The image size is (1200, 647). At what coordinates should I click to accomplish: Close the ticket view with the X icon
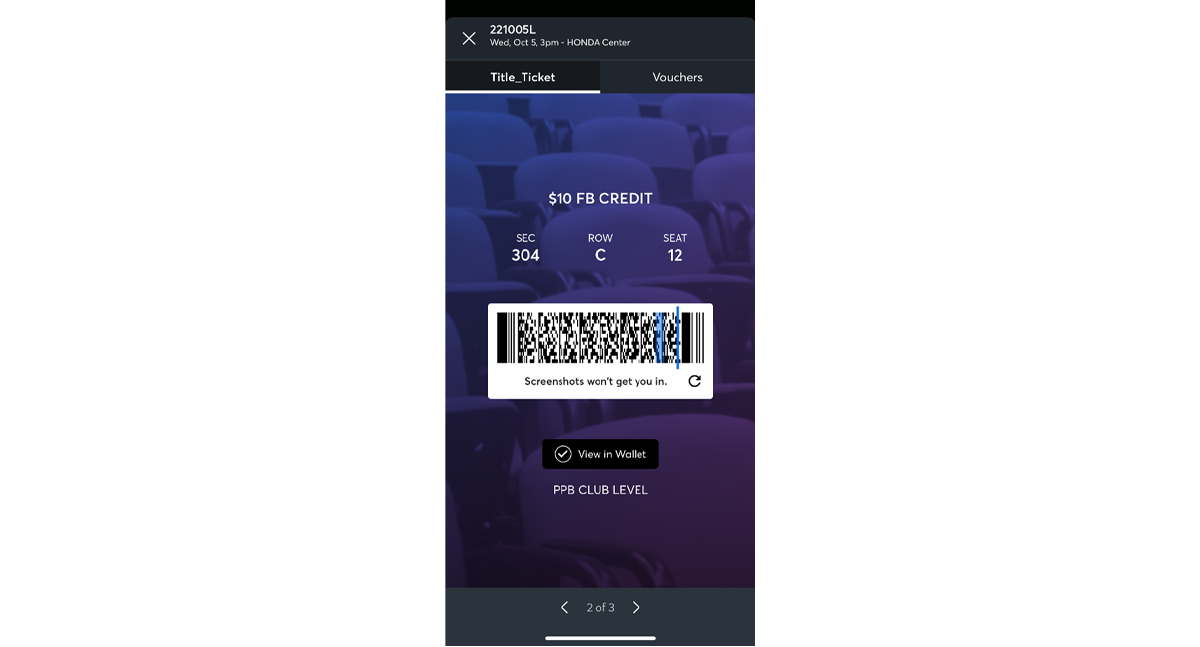click(x=469, y=38)
